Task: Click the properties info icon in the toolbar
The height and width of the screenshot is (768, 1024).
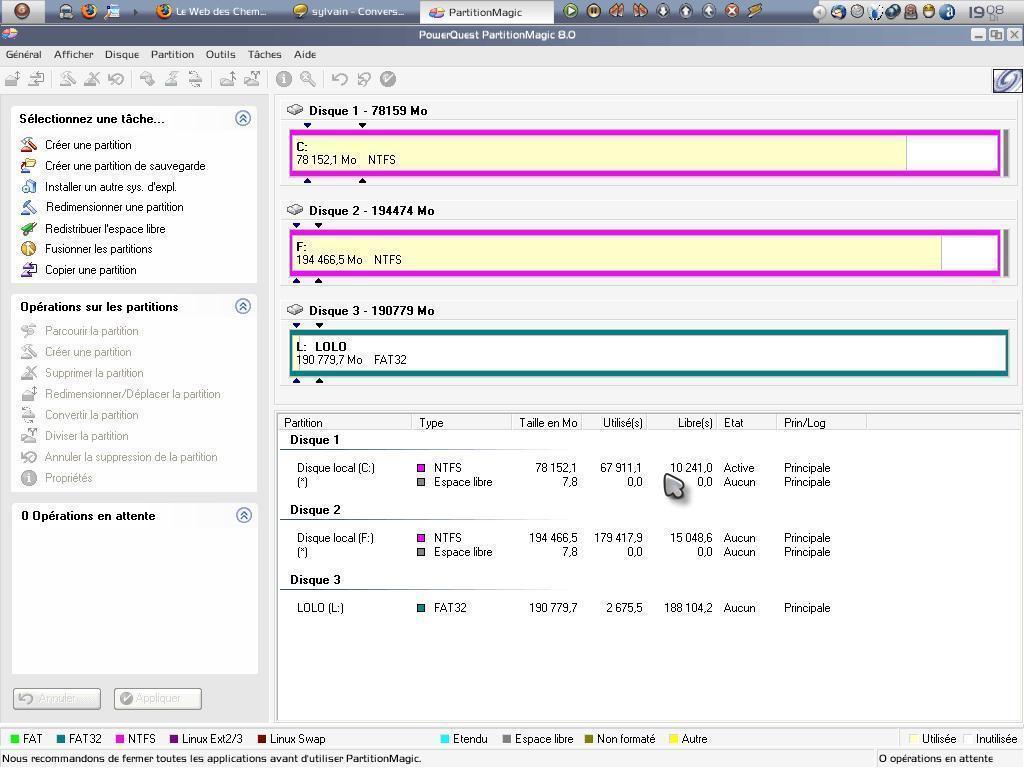Action: pos(284,79)
